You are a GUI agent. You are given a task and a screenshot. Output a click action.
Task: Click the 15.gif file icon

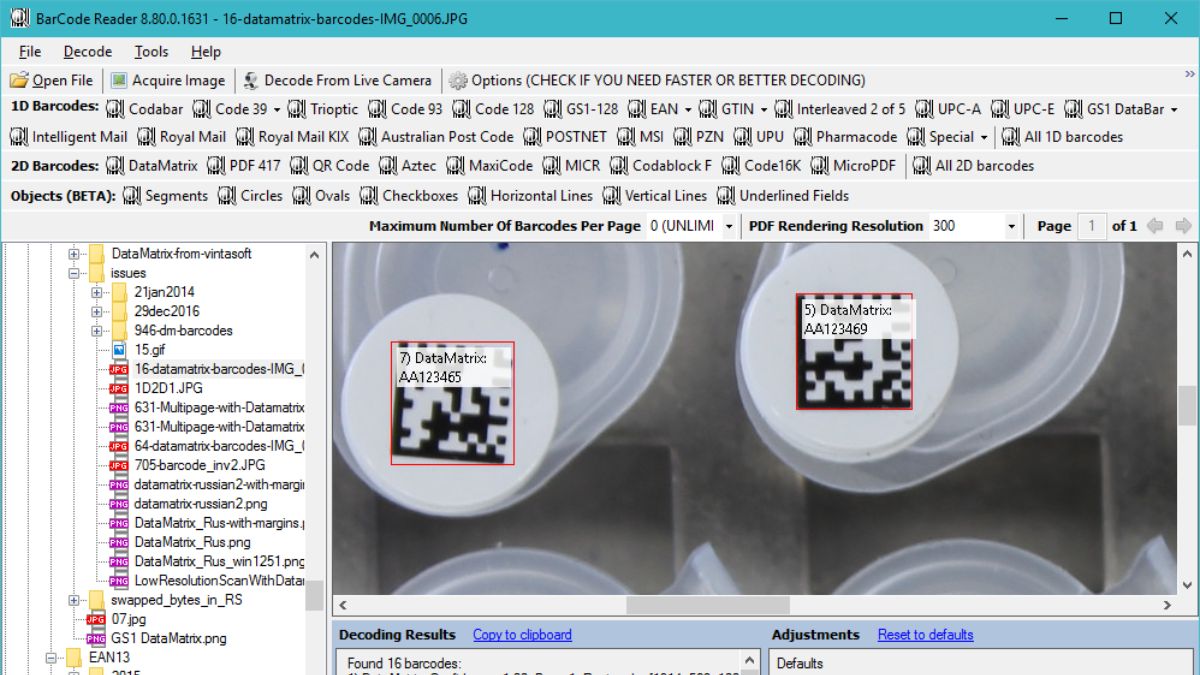tap(119, 349)
